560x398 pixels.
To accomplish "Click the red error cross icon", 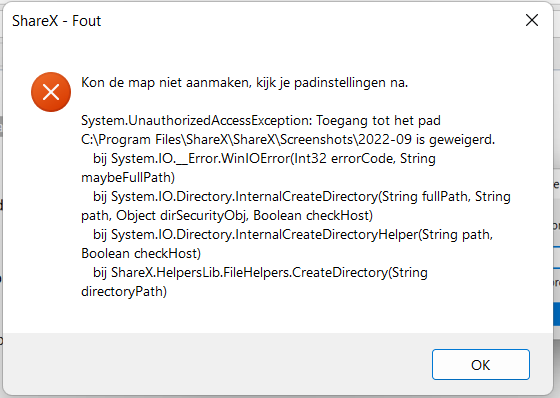I will point(51,92).
